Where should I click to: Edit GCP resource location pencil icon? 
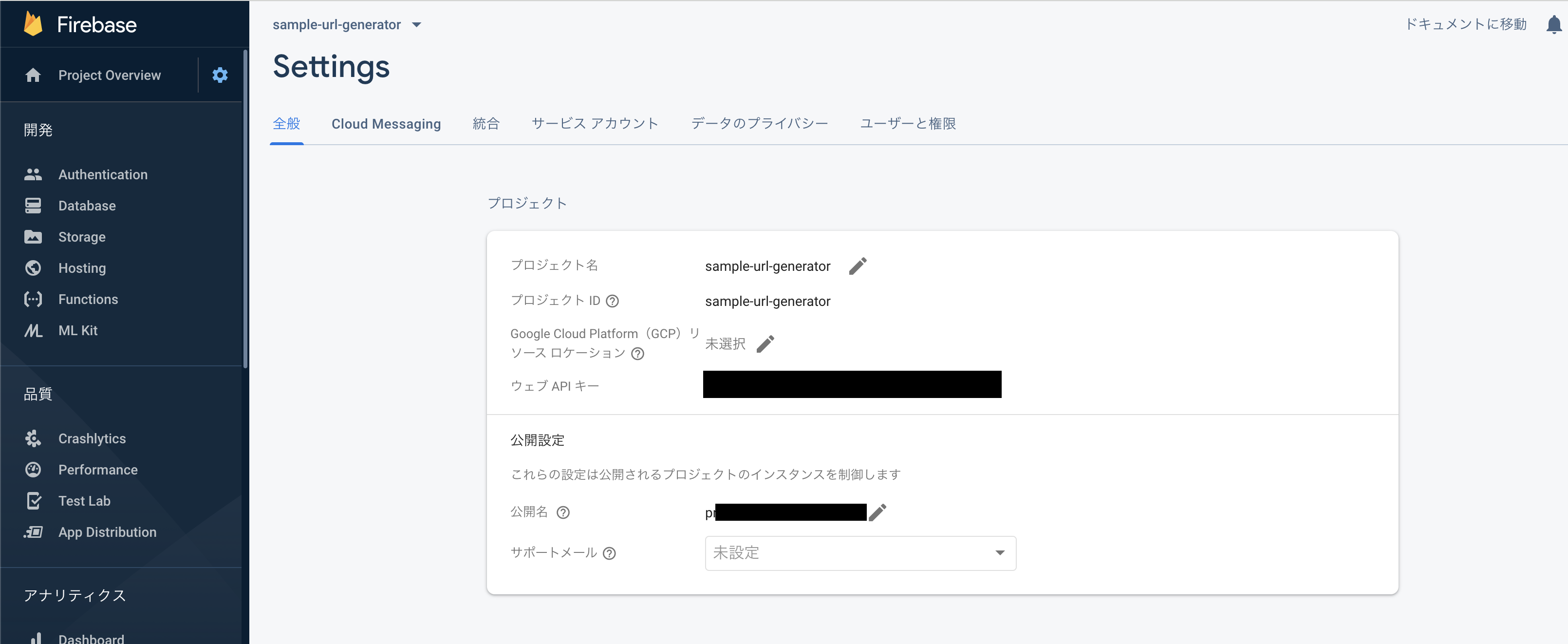(x=765, y=344)
